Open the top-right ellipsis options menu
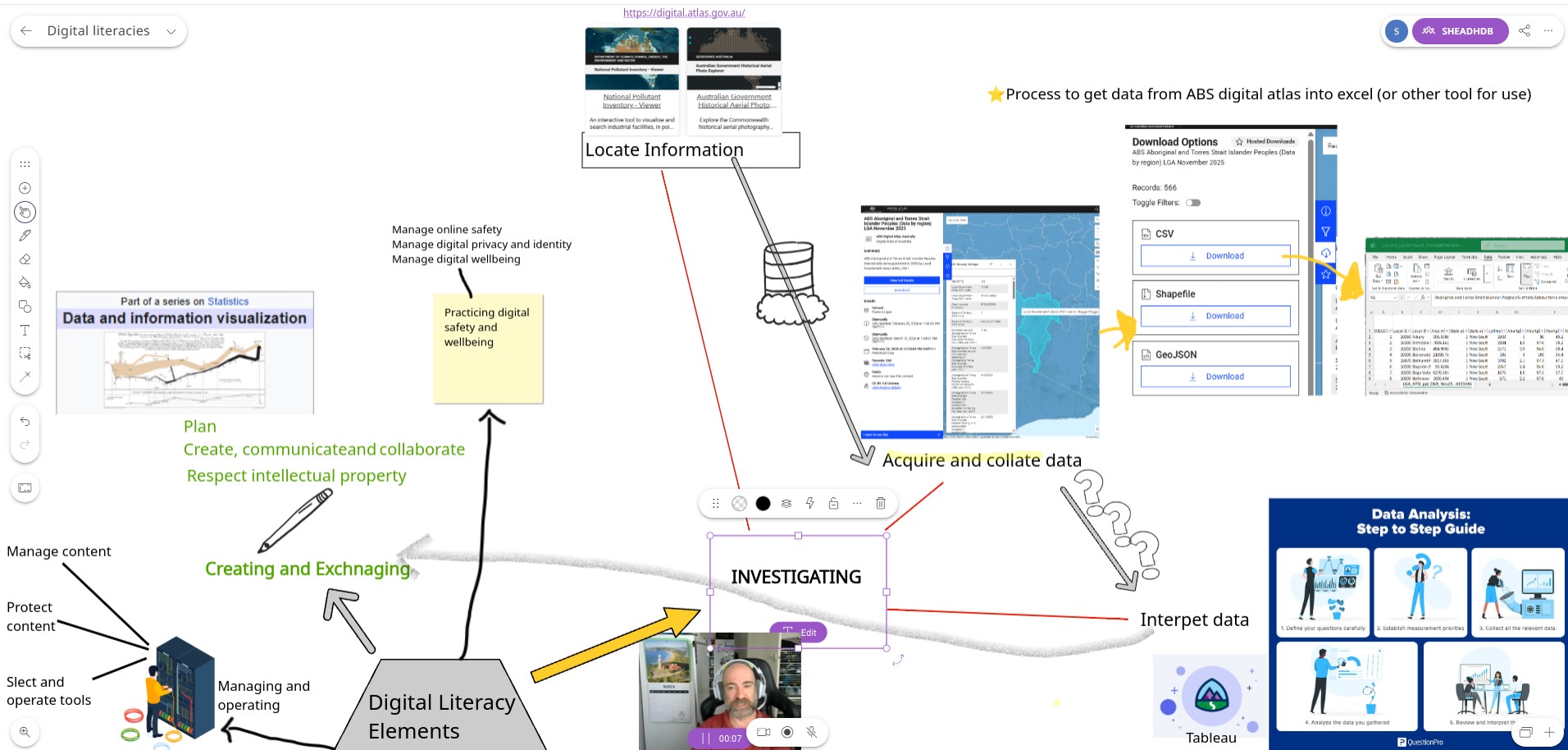This screenshot has width=1568, height=750. (x=1548, y=30)
